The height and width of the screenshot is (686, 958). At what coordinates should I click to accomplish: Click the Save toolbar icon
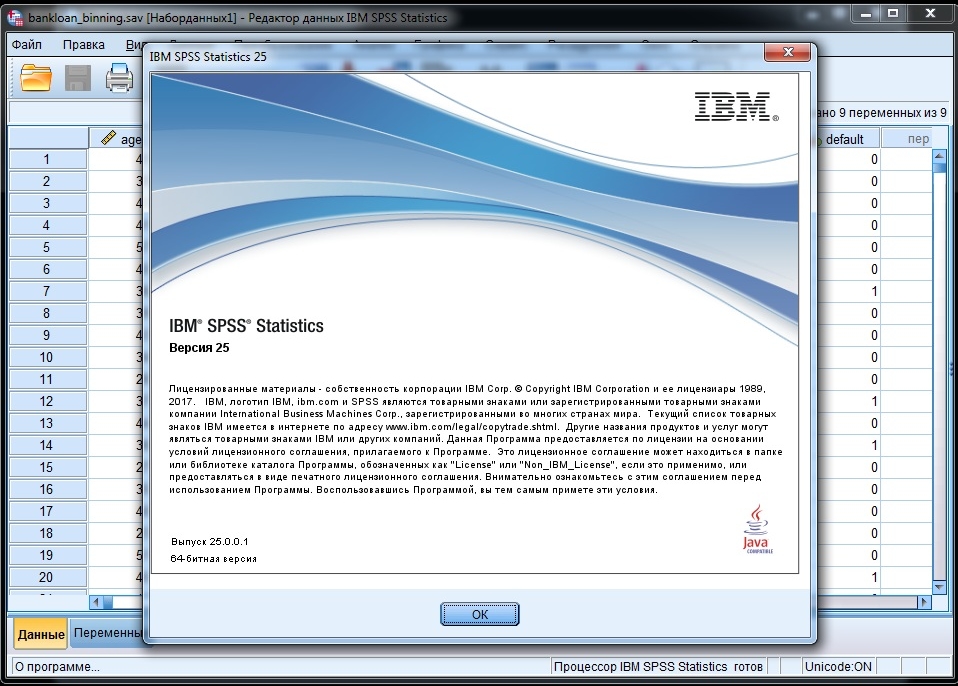click(x=76, y=77)
